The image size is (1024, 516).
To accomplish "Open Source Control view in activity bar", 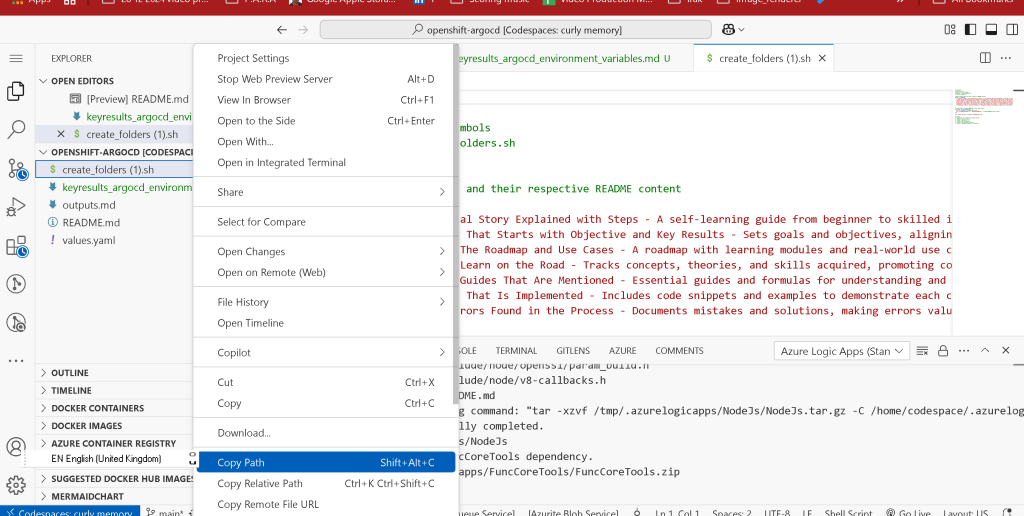I will pyautogui.click(x=16, y=169).
